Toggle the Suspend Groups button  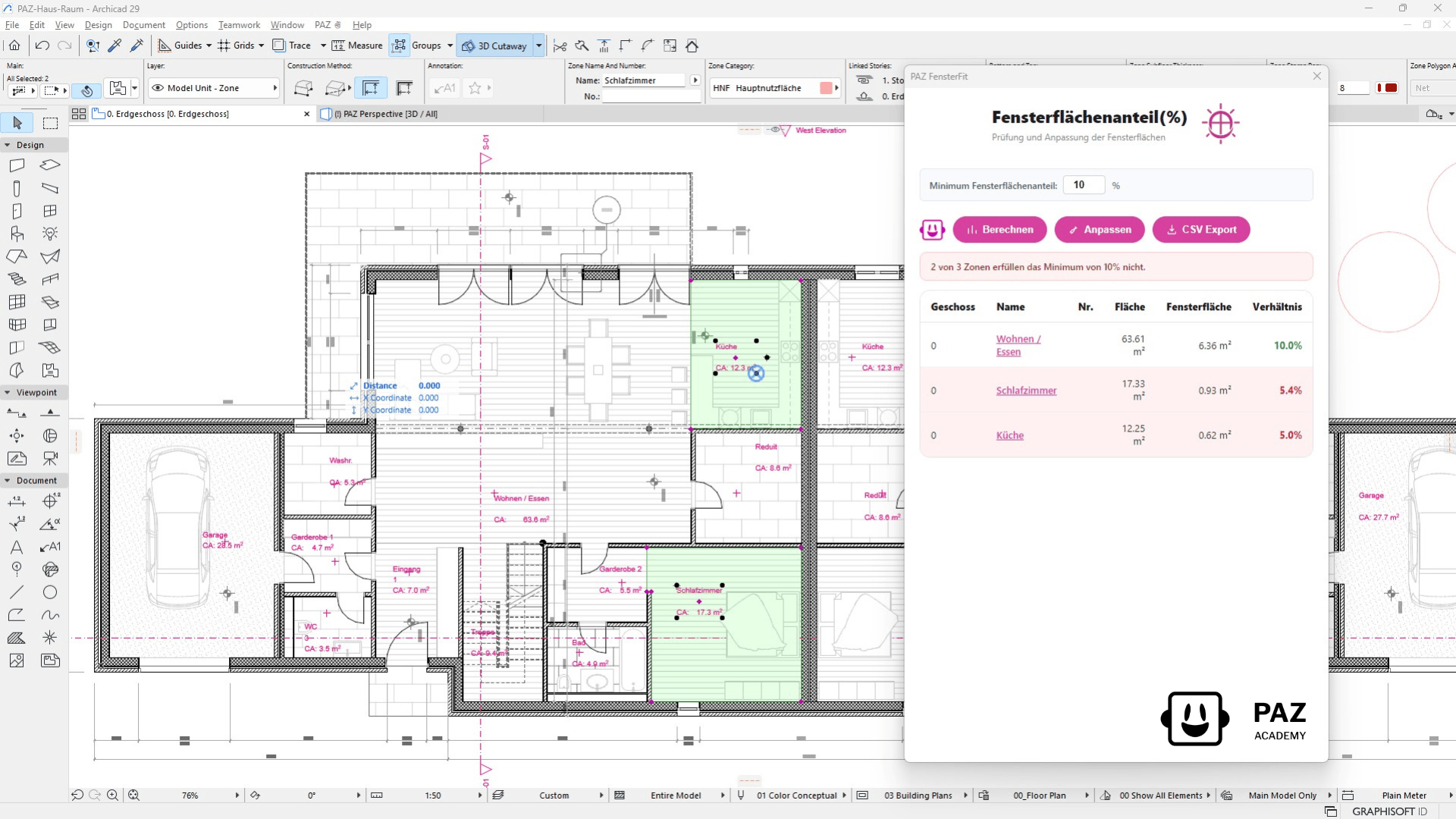pos(399,45)
